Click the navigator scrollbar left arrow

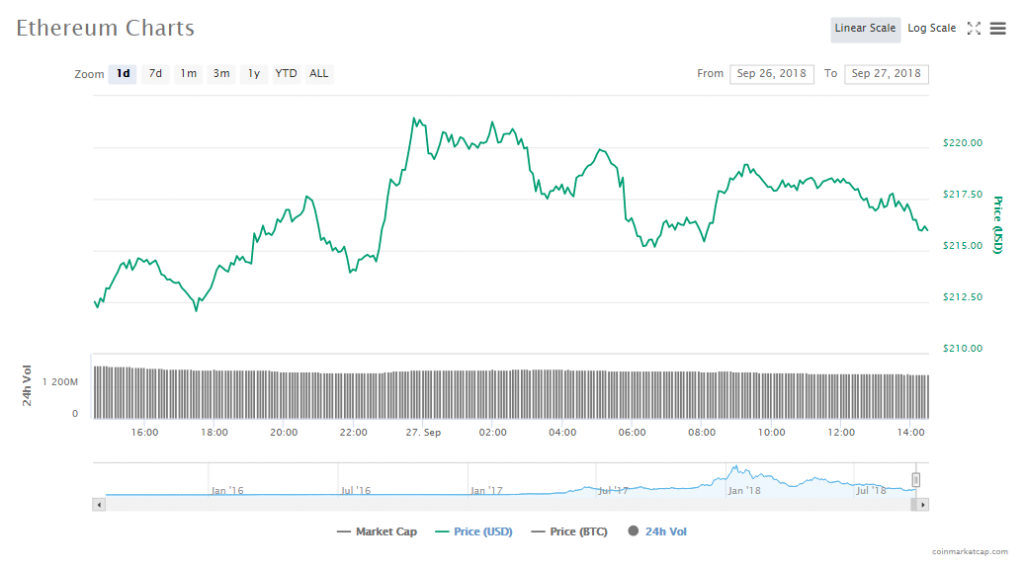pos(98,505)
